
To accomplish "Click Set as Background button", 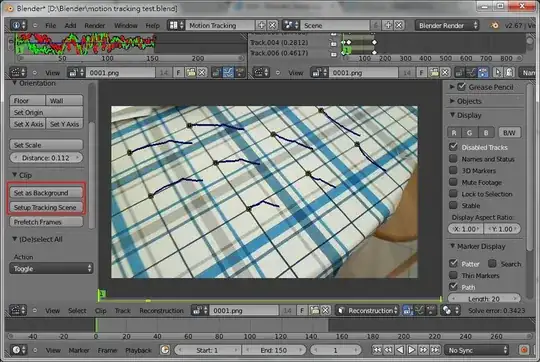I will click(x=46, y=193).
